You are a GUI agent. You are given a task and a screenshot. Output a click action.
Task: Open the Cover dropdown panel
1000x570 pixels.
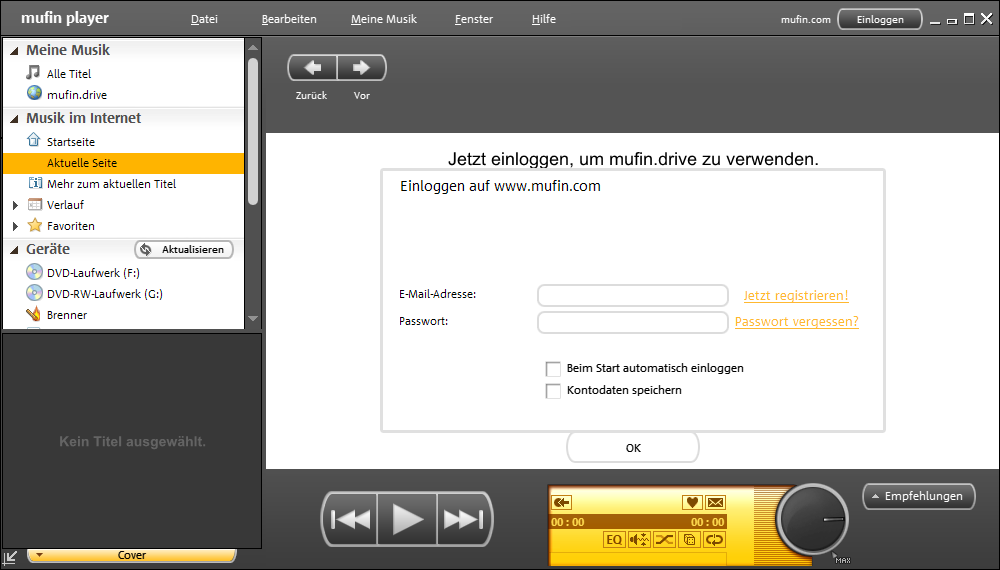(x=132, y=555)
